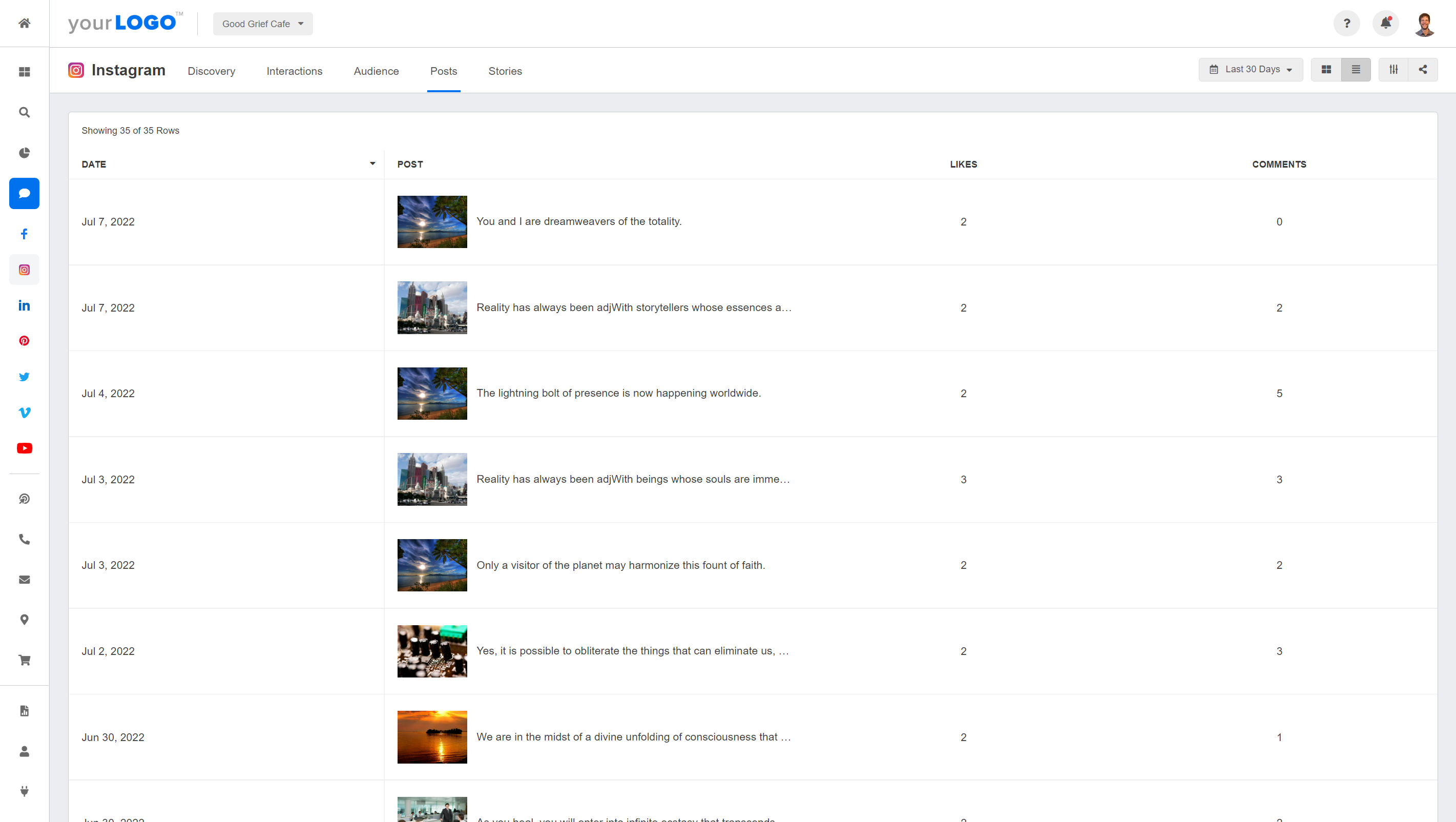Switch to grid view layout
Image resolution: width=1456 pixels, height=822 pixels.
[1326, 70]
